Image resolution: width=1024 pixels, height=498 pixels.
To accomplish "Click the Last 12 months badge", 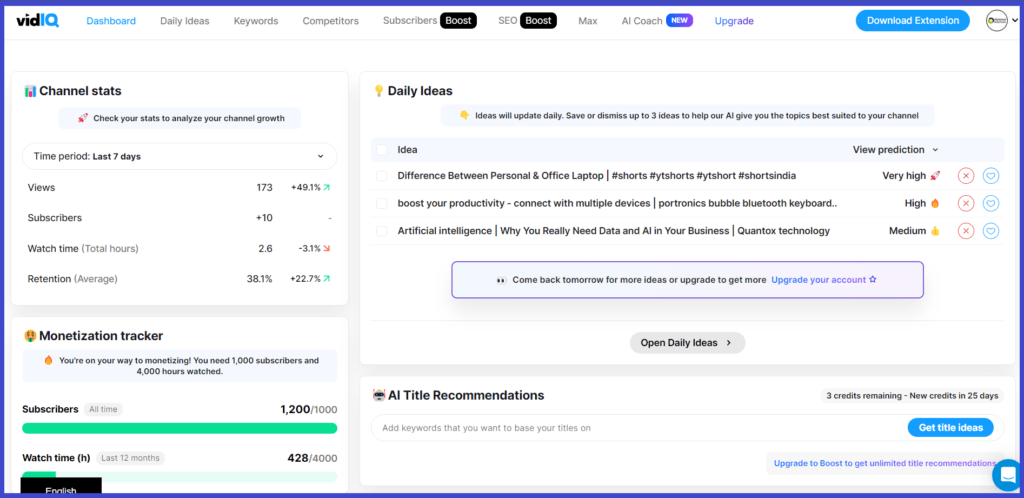I will click(x=131, y=458).
